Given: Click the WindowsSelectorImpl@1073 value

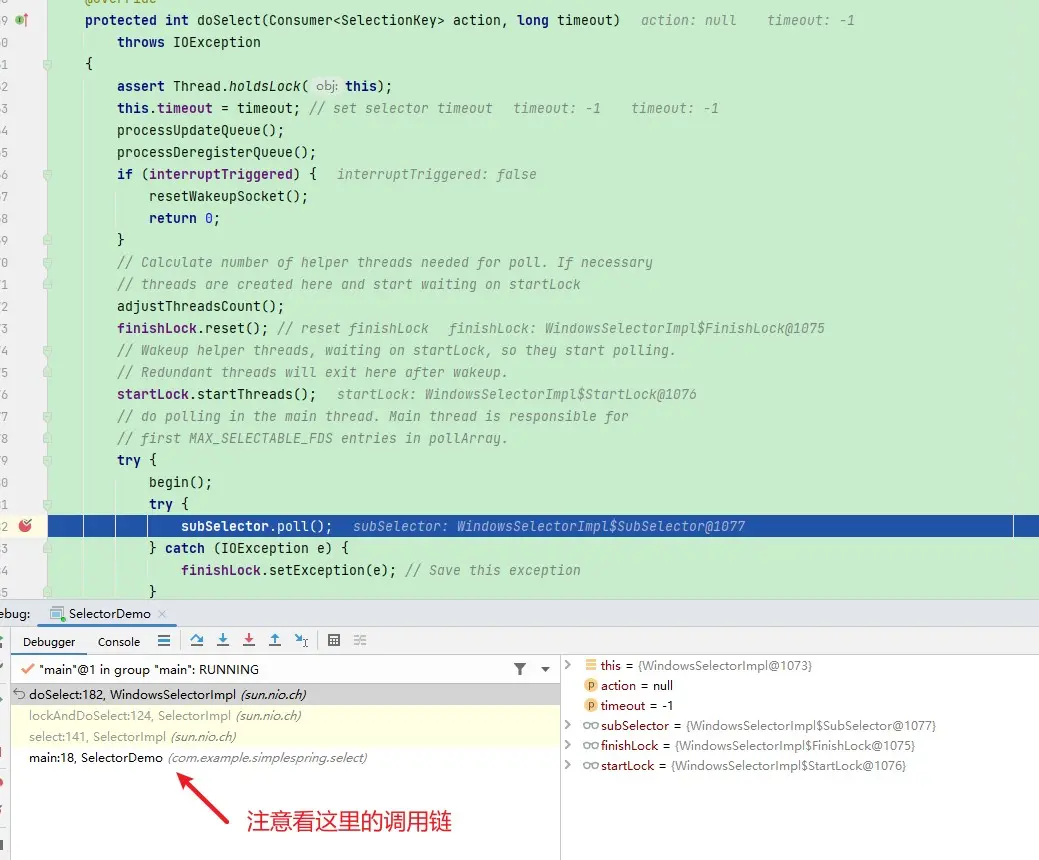Looking at the screenshot, I should click(725, 665).
